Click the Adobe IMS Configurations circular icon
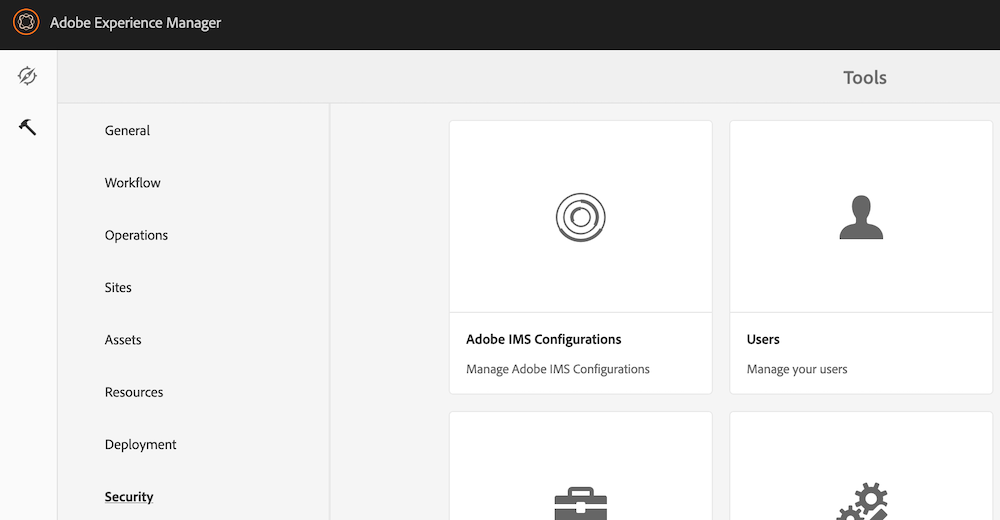 click(x=580, y=217)
